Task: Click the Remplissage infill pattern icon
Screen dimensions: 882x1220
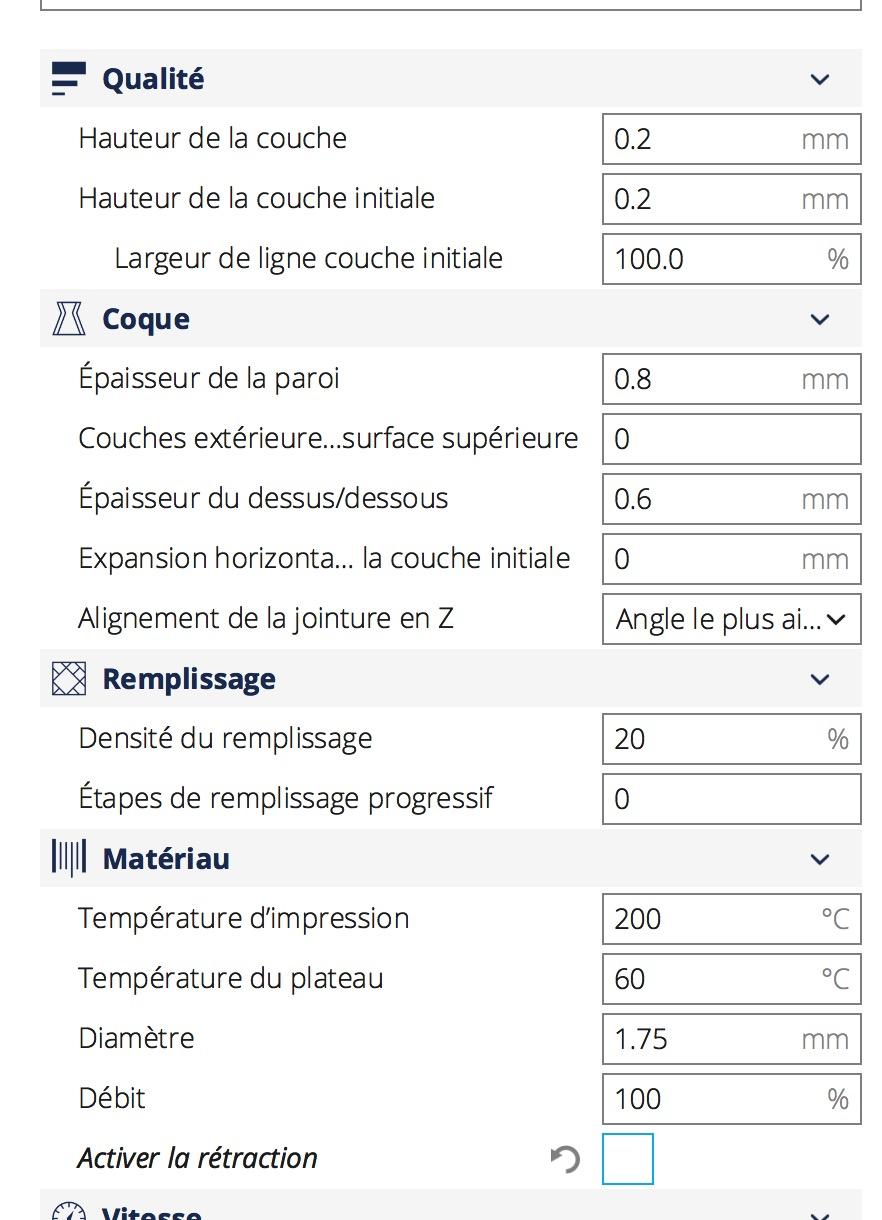Action: click(69, 679)
